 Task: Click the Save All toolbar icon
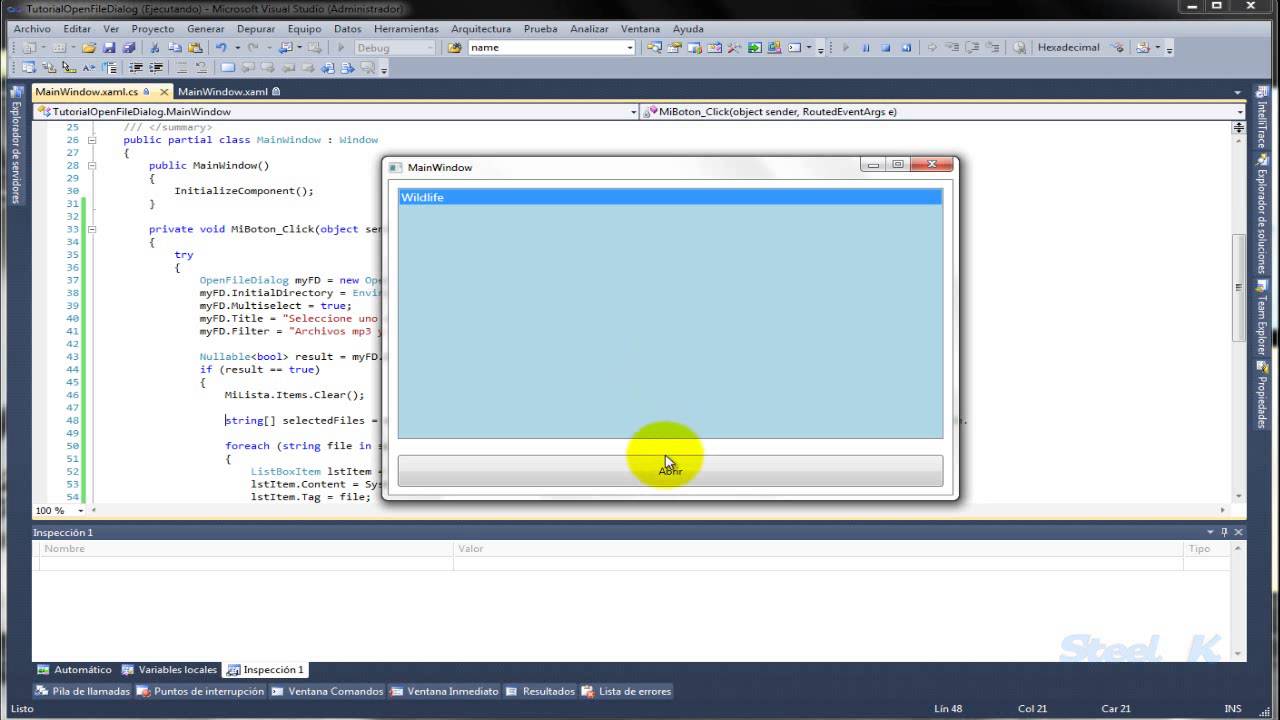129,47
